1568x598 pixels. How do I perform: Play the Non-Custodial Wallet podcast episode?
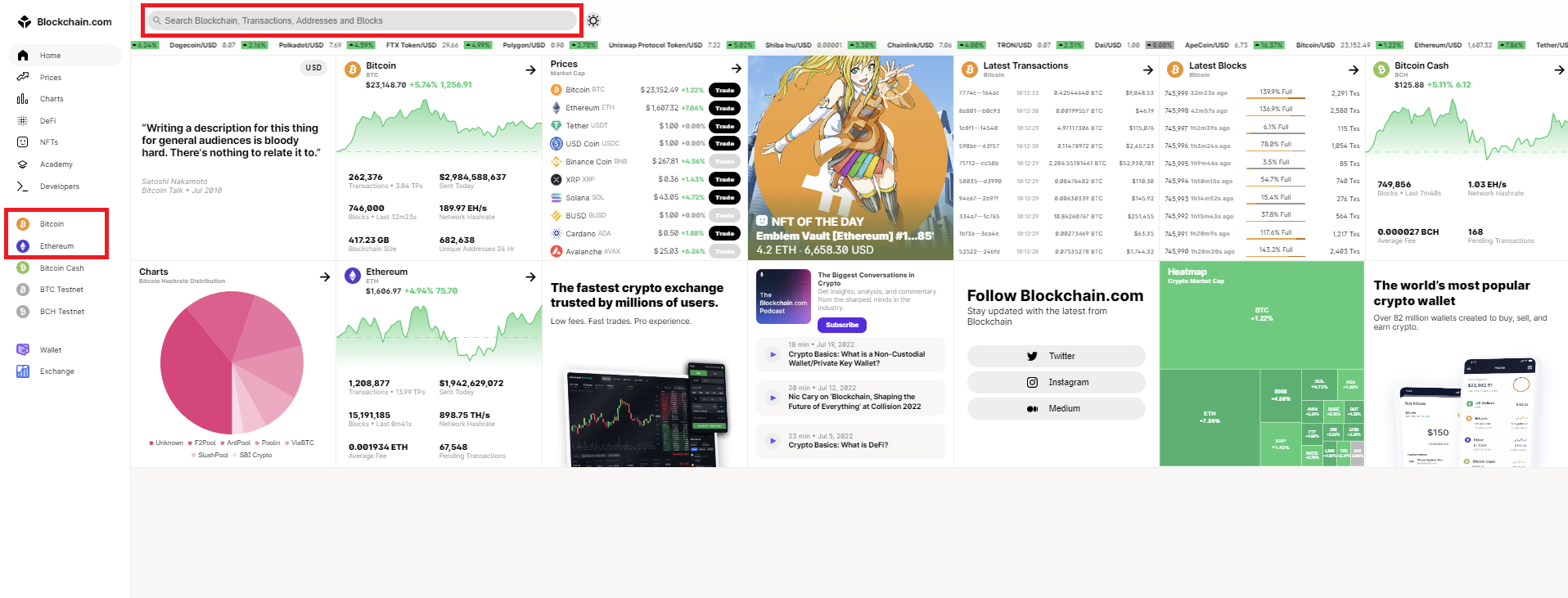click(x=773, y=354)
